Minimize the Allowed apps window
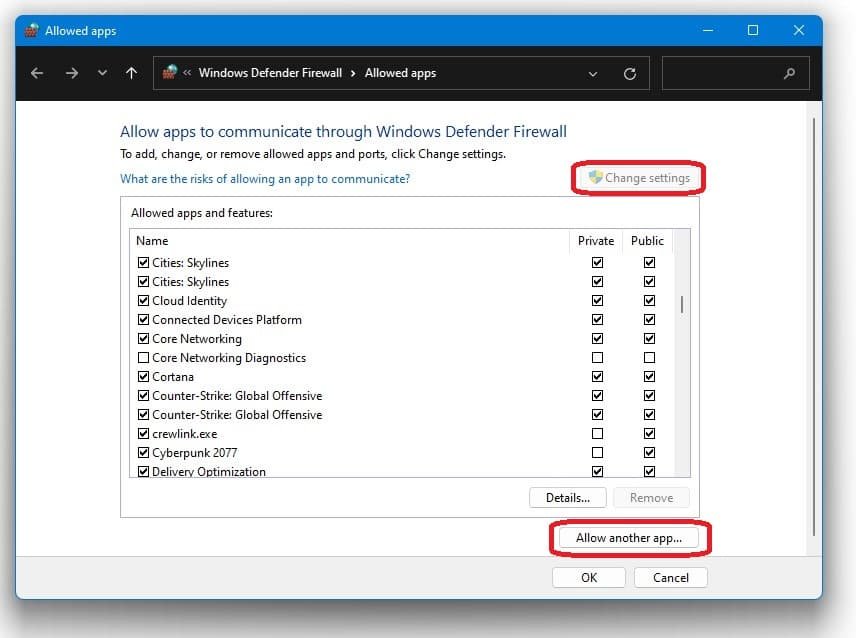 point(708,31)
